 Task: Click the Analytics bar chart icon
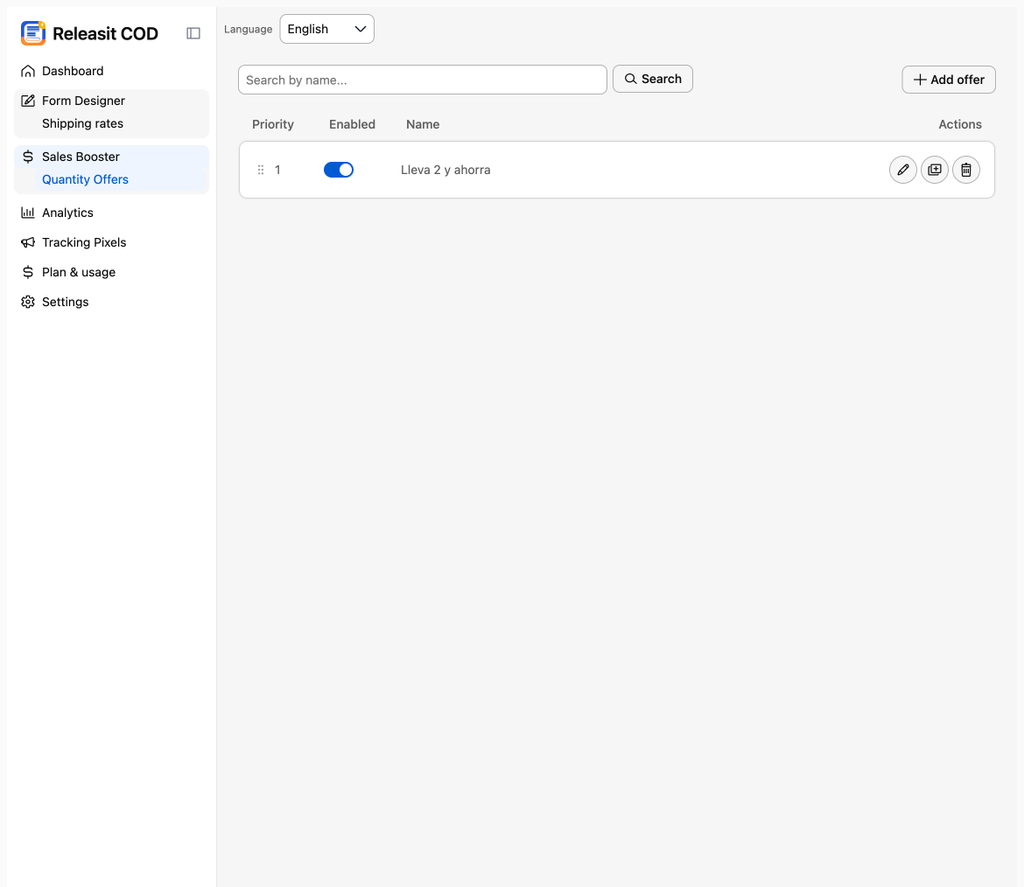[27, 212]
